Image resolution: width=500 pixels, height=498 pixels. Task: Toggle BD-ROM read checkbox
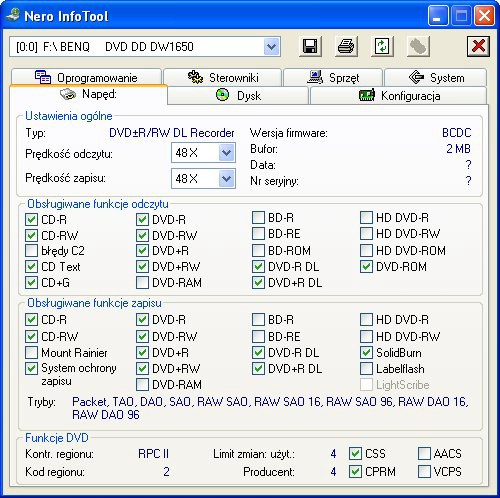pyautogui.click(x=258, y=251)
